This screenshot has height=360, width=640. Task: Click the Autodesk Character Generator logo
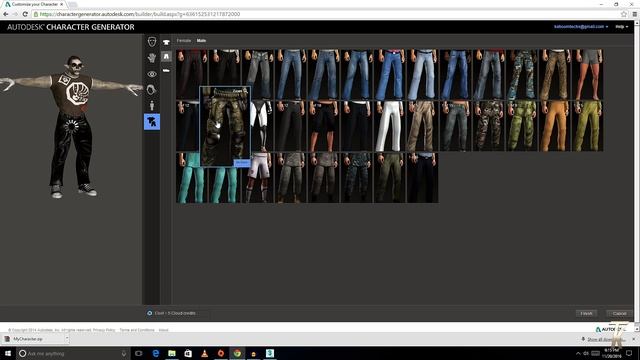71,27
